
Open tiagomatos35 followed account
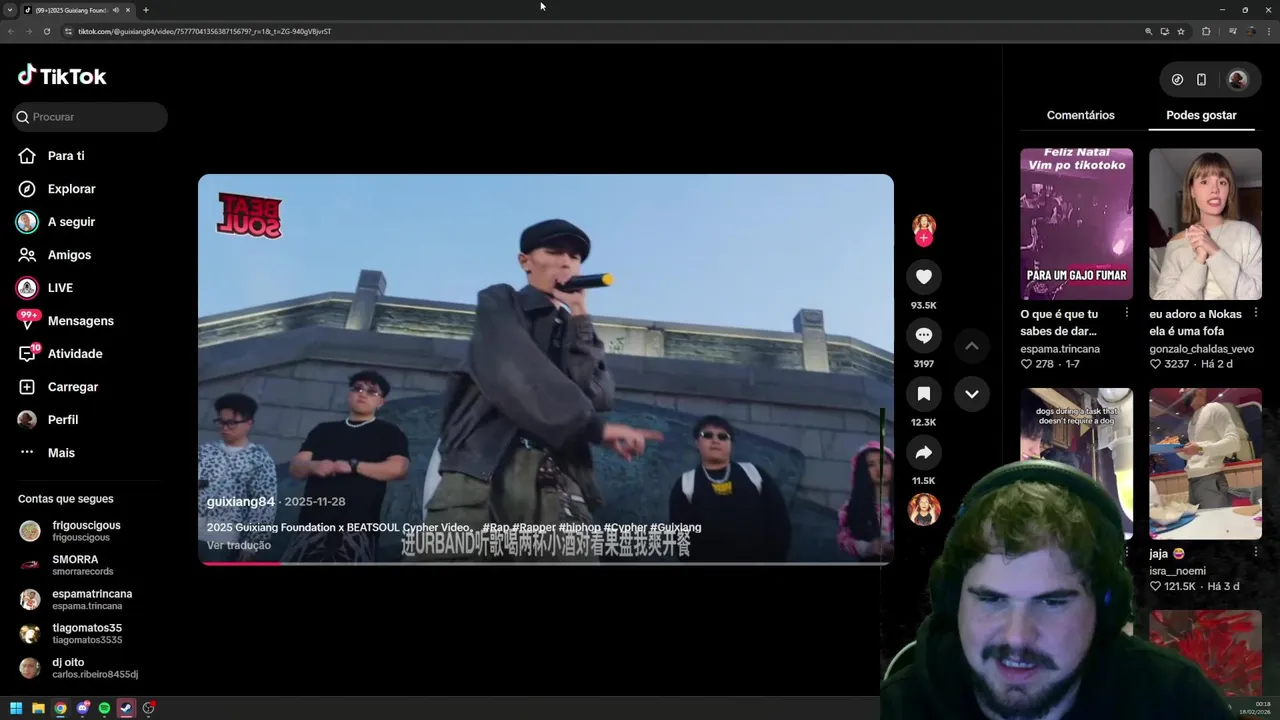click(85, 633)
